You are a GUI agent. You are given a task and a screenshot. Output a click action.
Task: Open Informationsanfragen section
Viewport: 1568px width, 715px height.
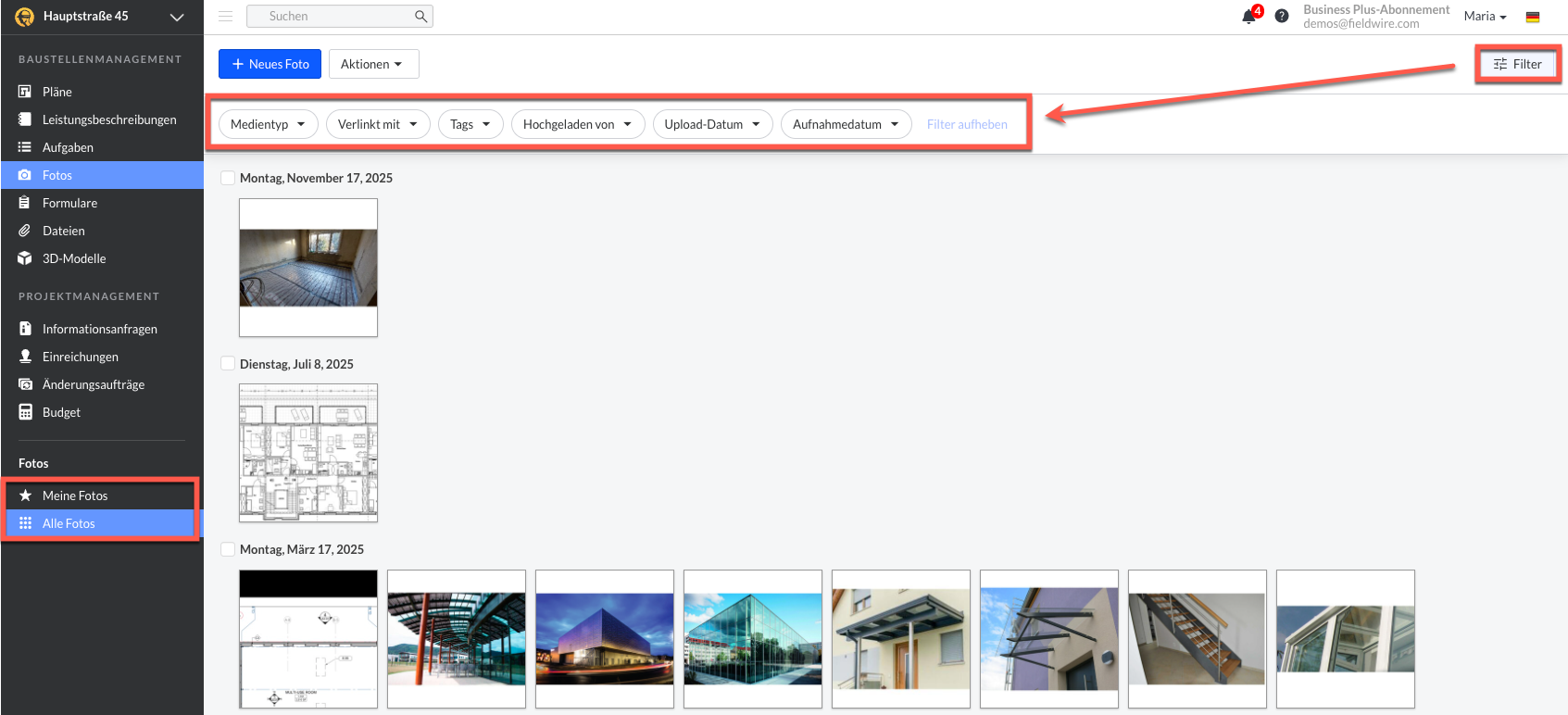coord(99,329)
